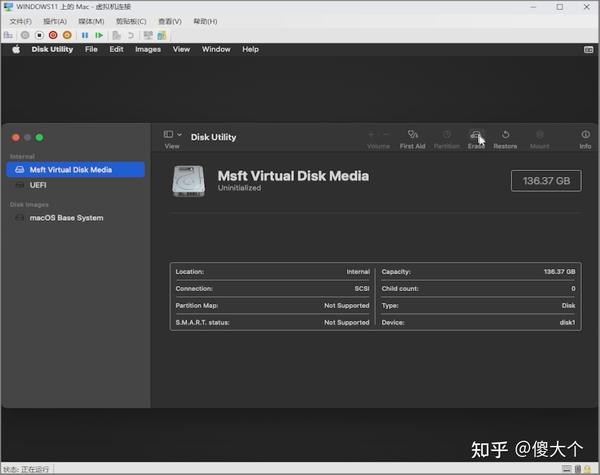
Task: Open the Disk Utility application menu
Action: (x=52, y=49)
